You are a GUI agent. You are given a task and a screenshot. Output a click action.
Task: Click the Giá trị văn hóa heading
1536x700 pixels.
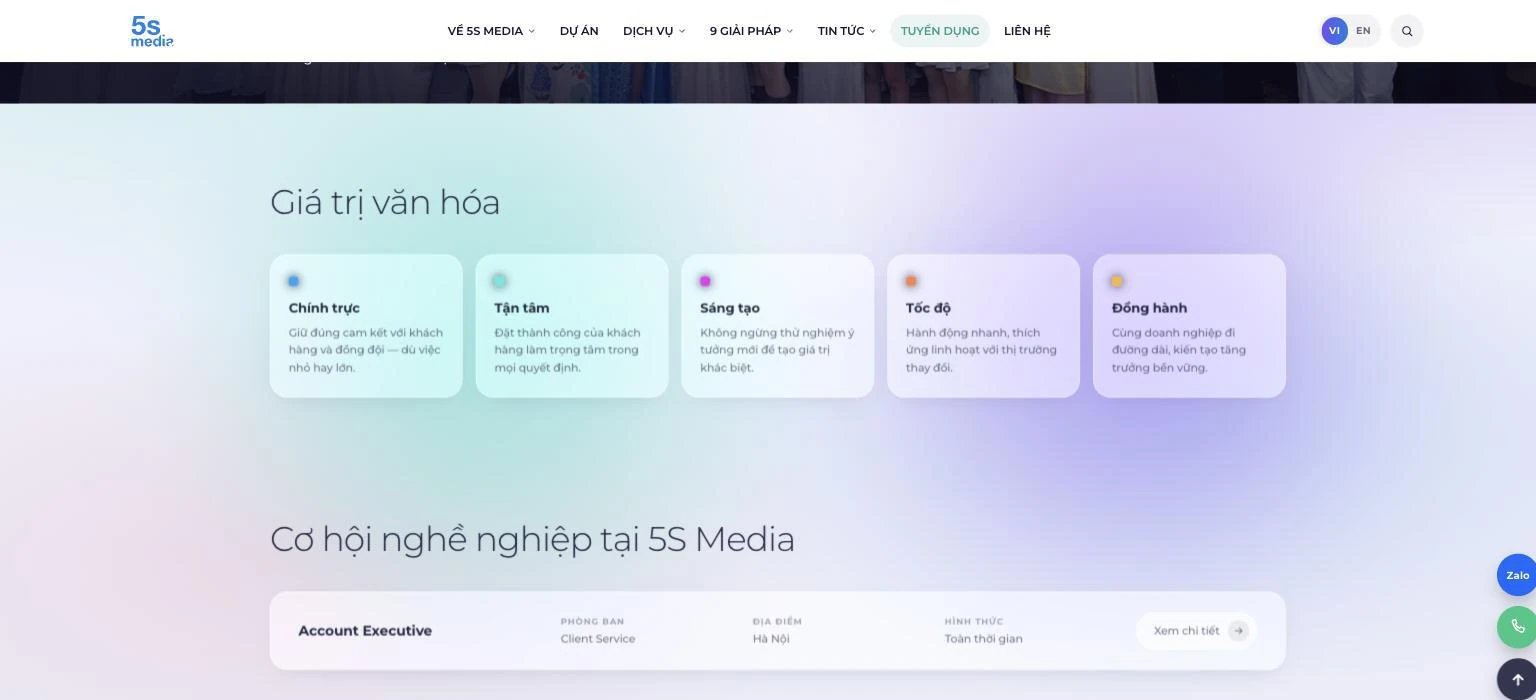pyautogui.click(x=385, y=203)
